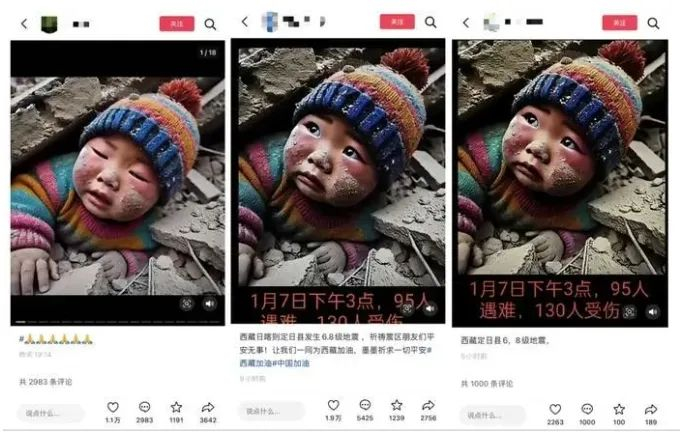Viewport: 682px width, 436px height.
Task: Share the left post with 3642 shares
Action: 208,407
